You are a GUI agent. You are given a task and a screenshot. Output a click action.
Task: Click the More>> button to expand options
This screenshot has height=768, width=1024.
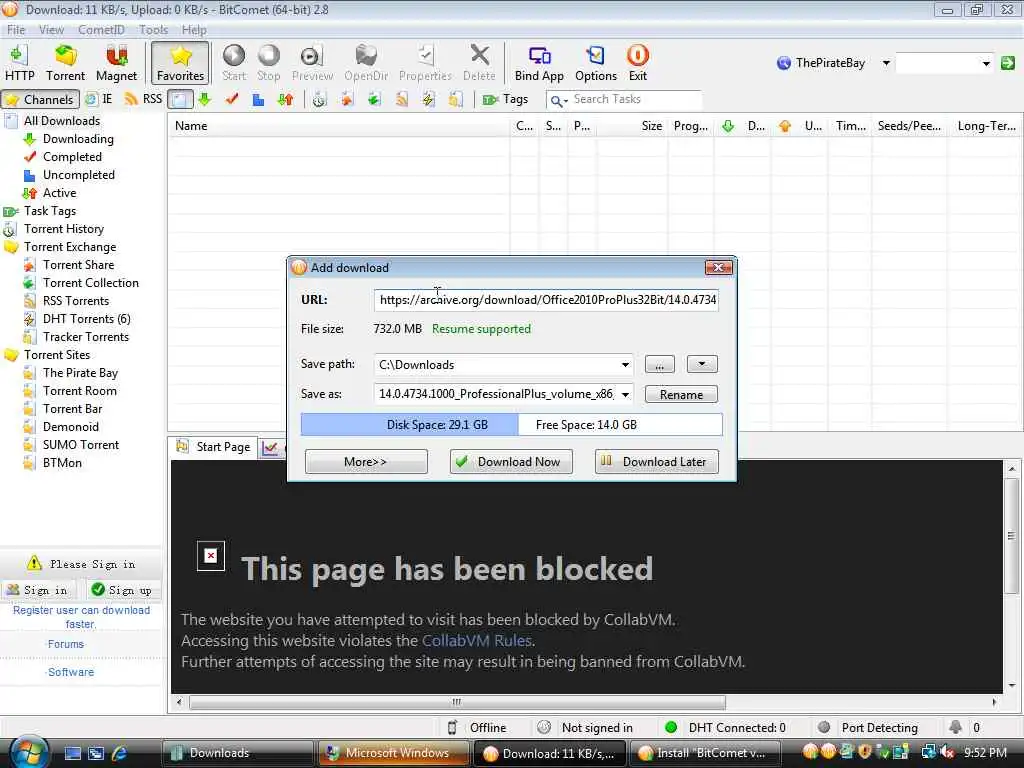(x=366, y=462)
